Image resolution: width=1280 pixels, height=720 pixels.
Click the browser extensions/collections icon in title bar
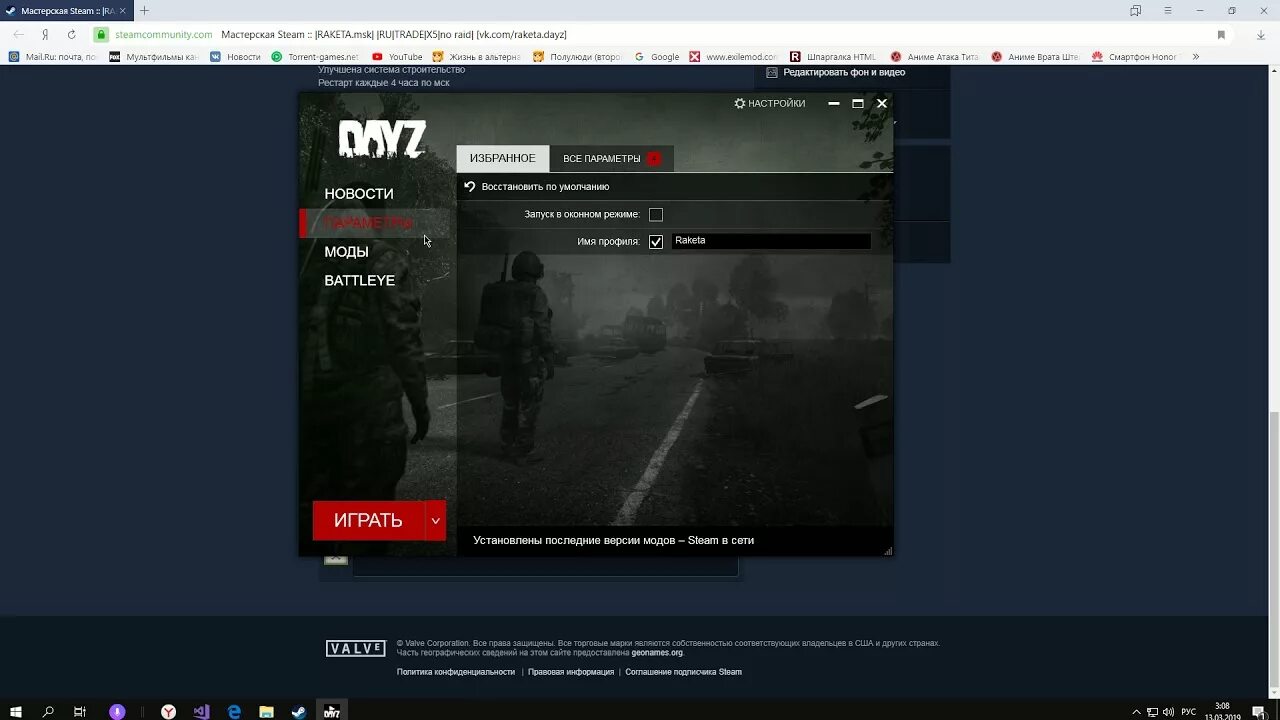pos(1135,10)
